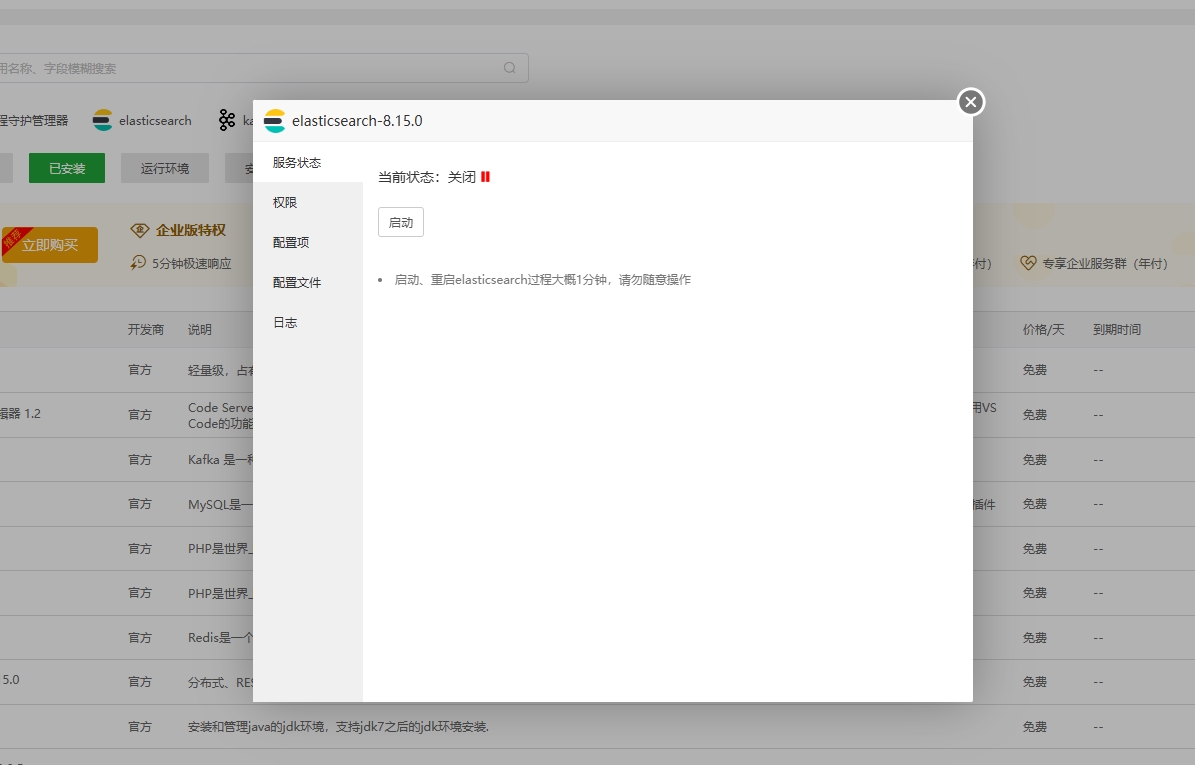Click the 当前状态：关闭 status text
The image size is (1195, 765).
[427, 177]
